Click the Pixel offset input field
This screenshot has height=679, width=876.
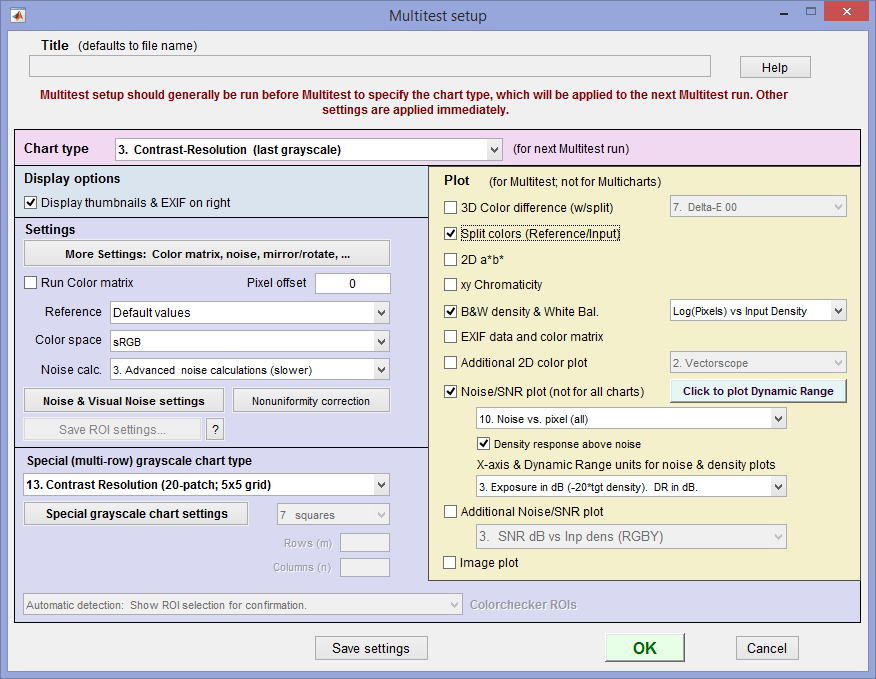tap(353, 283)
